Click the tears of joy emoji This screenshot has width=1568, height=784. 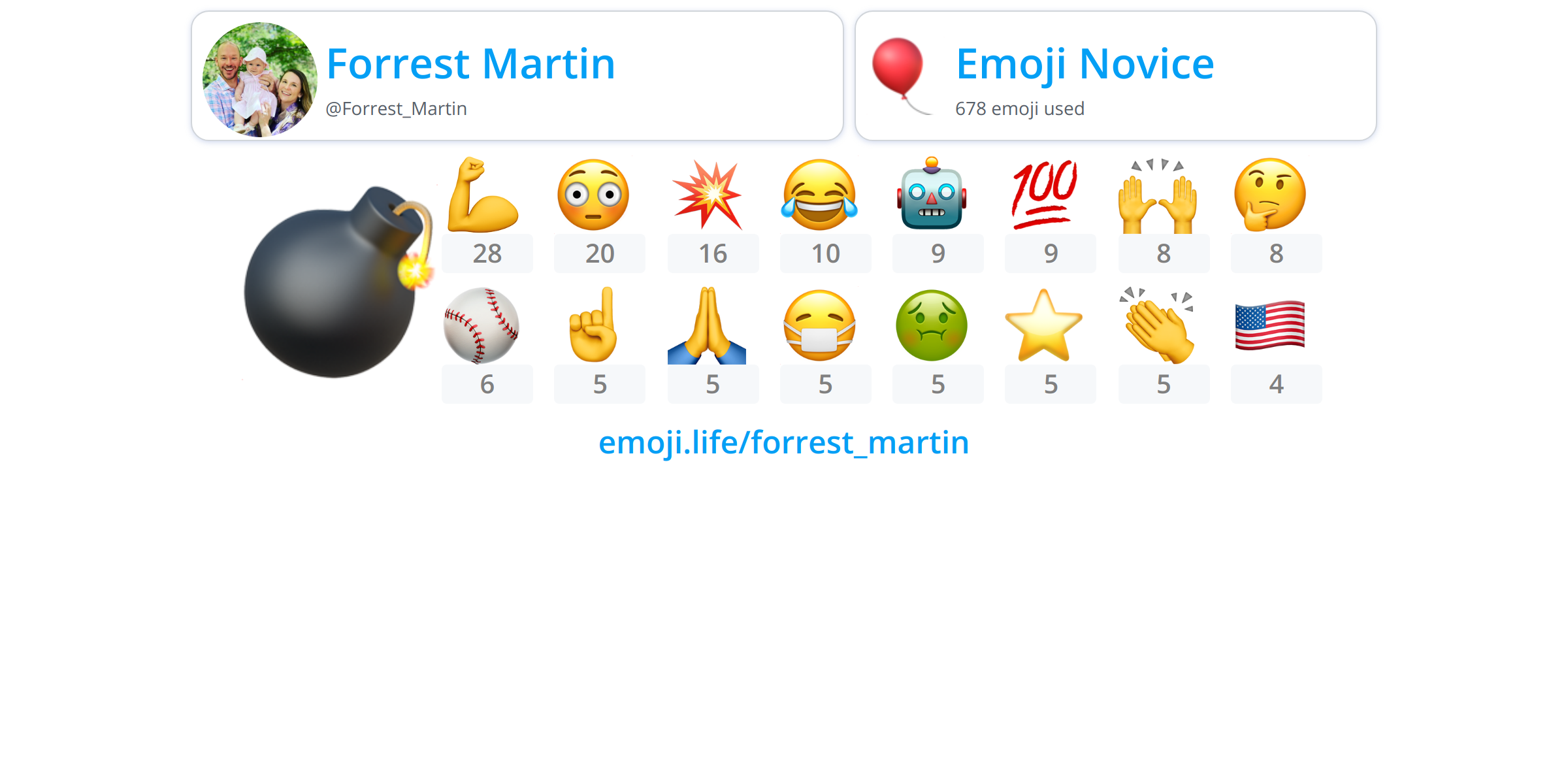tap(819, 195)
